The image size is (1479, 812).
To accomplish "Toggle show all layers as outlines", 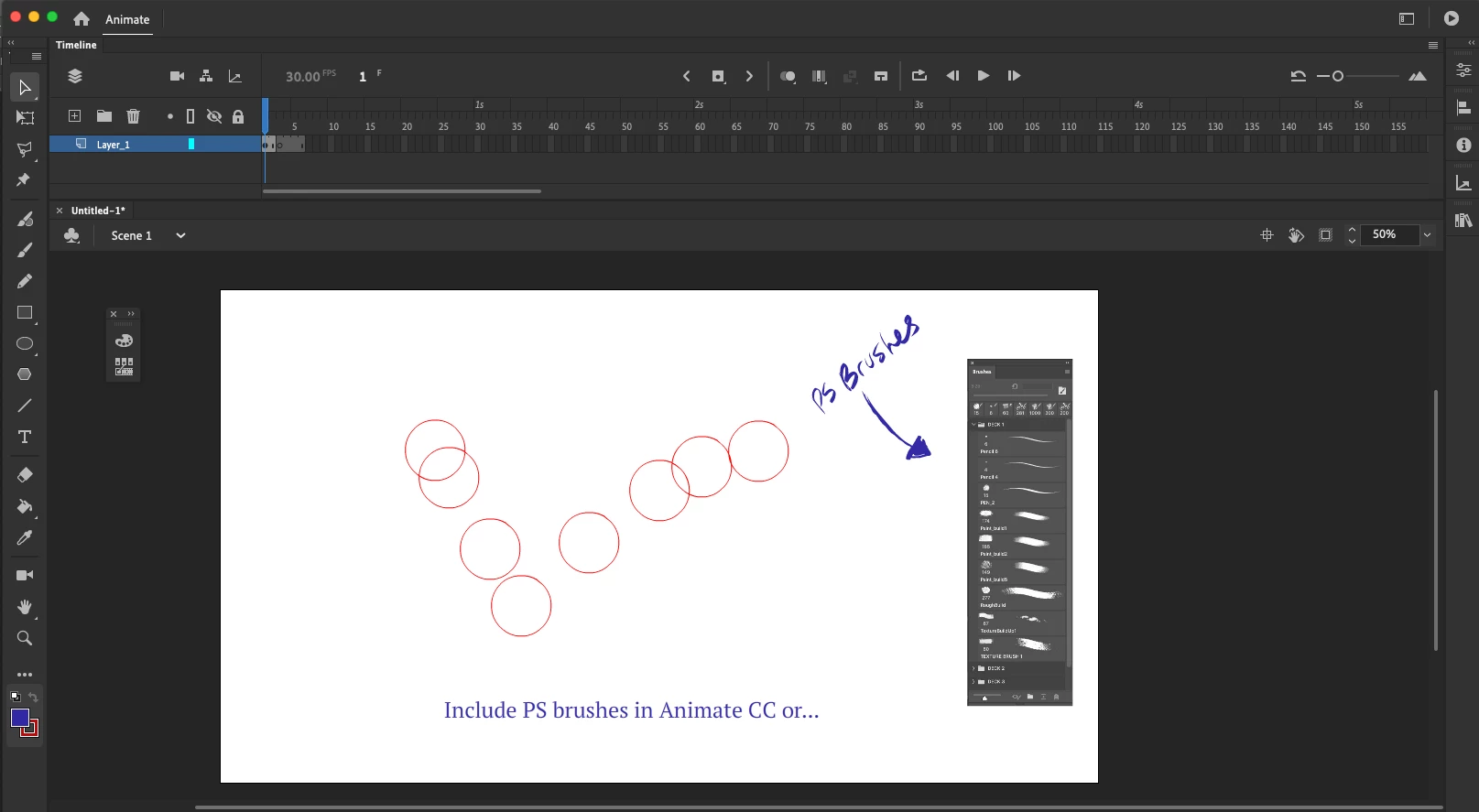I will coord(190,116).
